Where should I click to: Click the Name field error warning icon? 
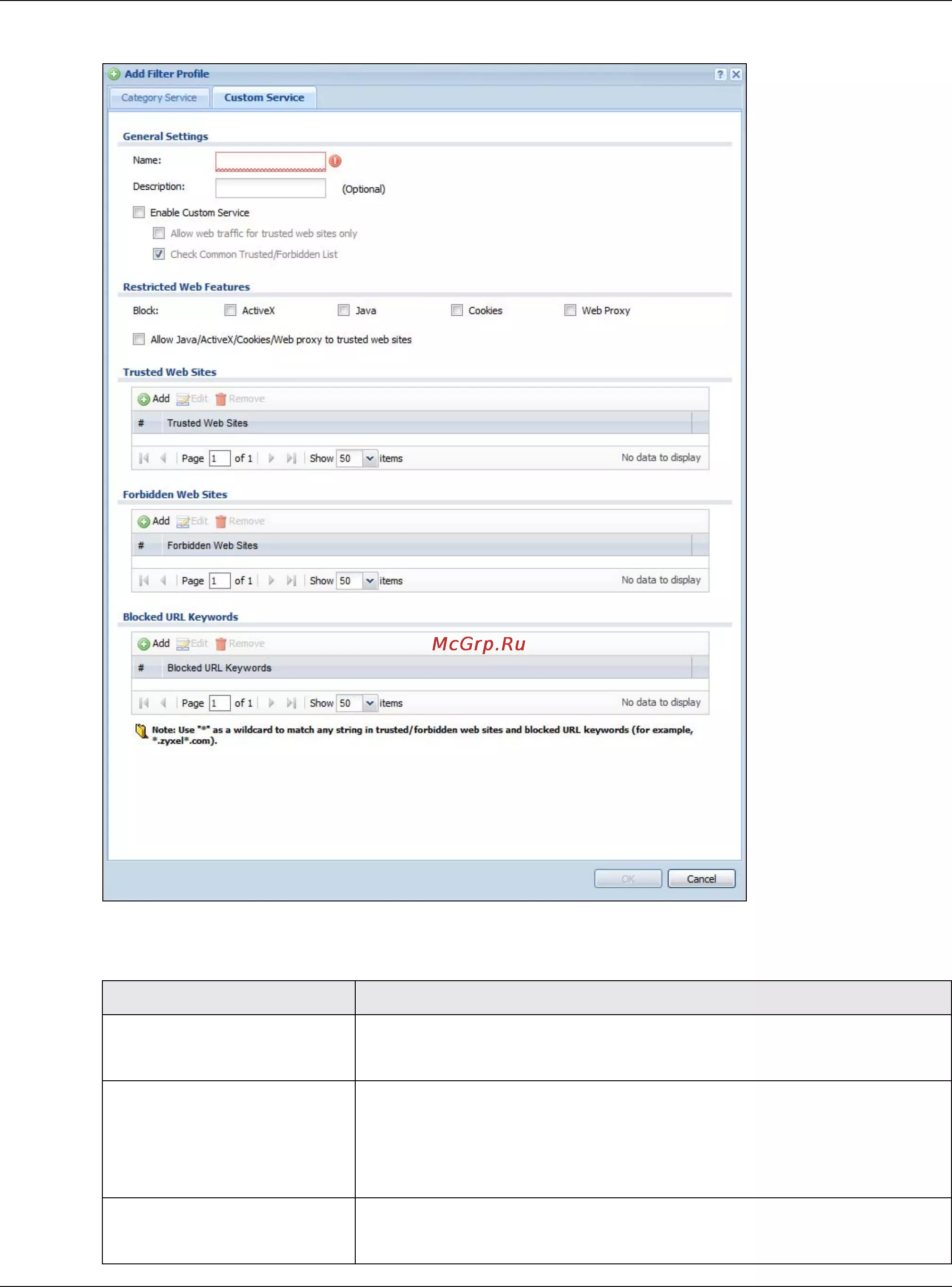tap(335, 161)
